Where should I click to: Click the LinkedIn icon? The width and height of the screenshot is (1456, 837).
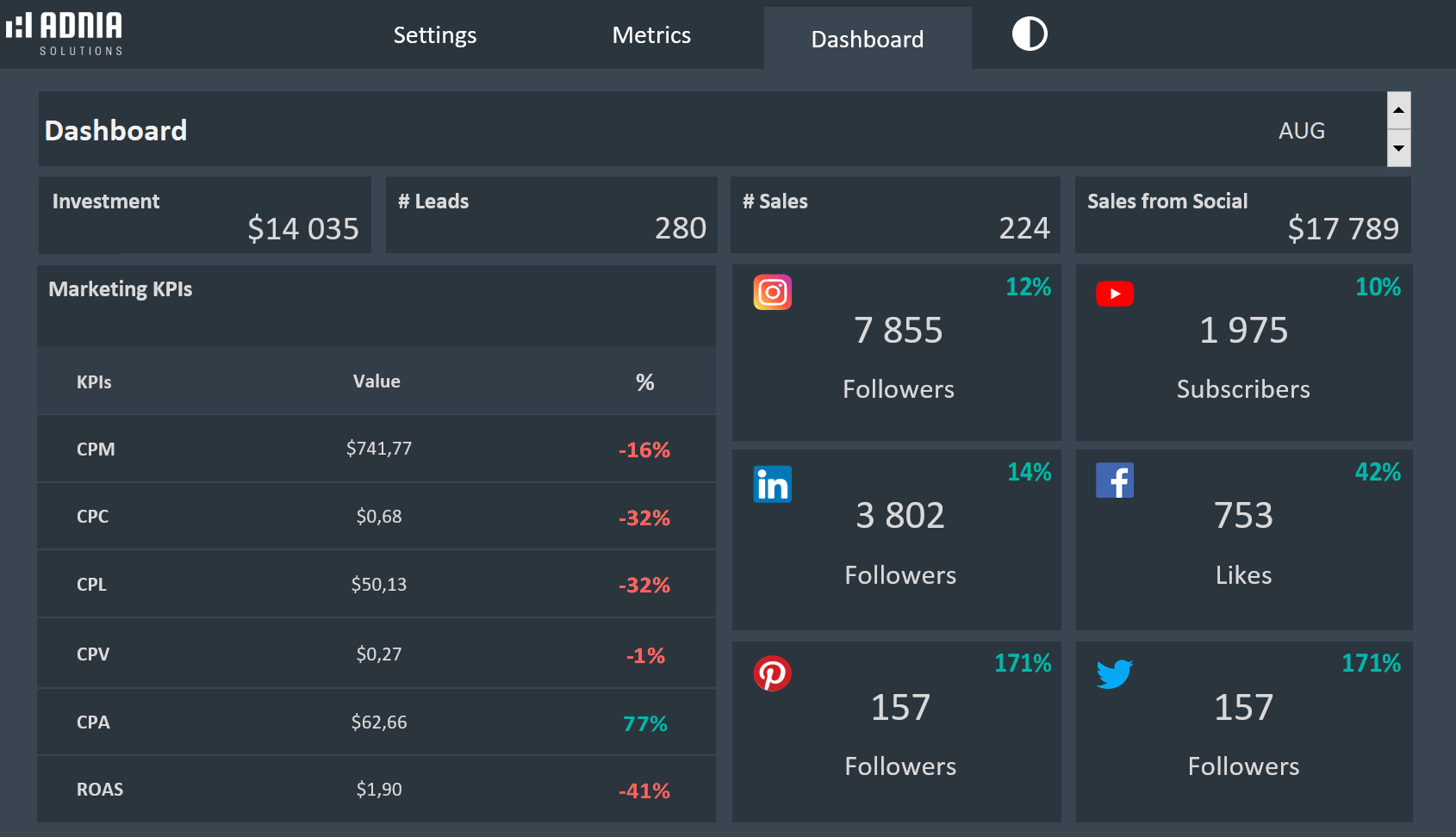click(772, 485)
